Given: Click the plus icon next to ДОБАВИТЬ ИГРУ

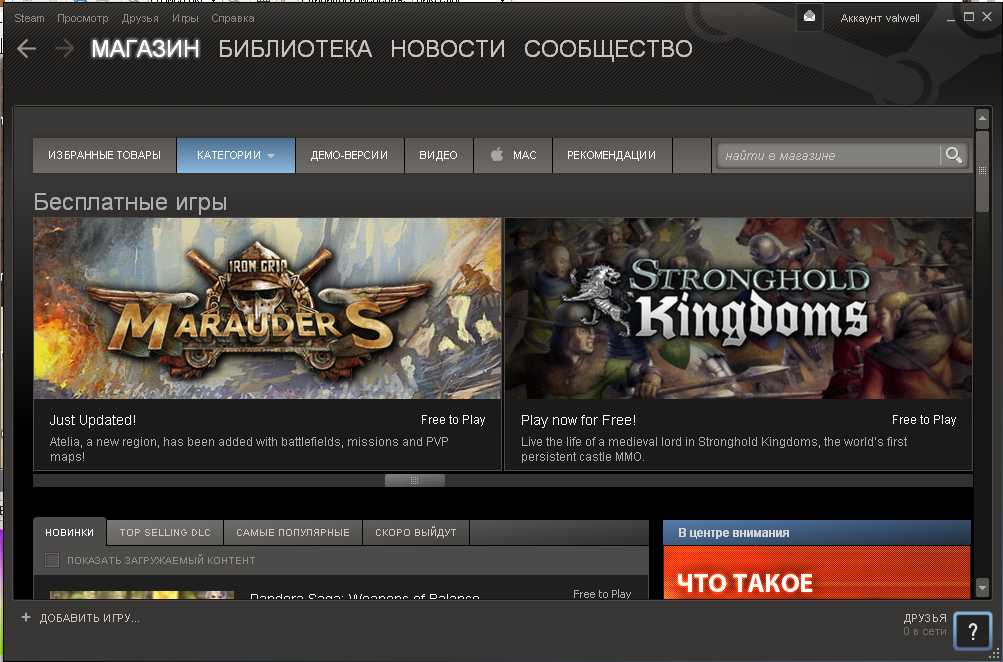Looking at the screenshot, I should coord(26,617).
